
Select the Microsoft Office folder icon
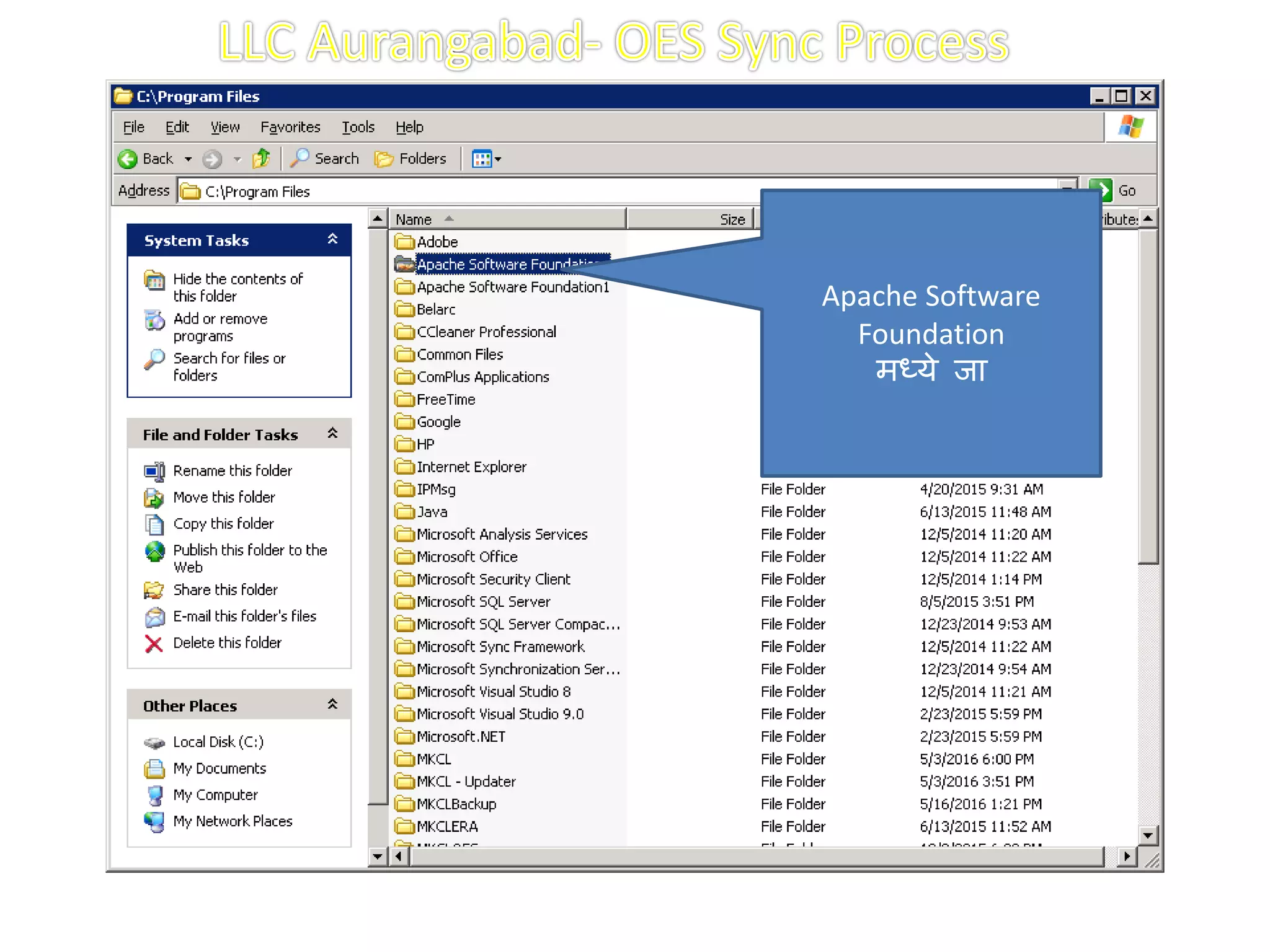pyautogui.click(x=404, y=557)
